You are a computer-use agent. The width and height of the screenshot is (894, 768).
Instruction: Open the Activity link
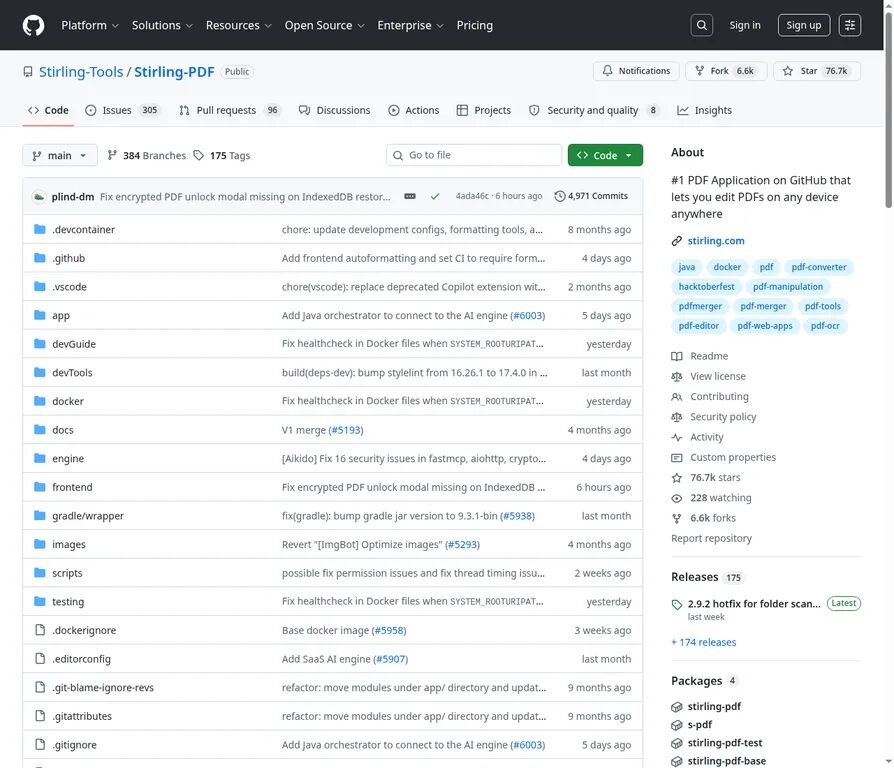point(697,437)
